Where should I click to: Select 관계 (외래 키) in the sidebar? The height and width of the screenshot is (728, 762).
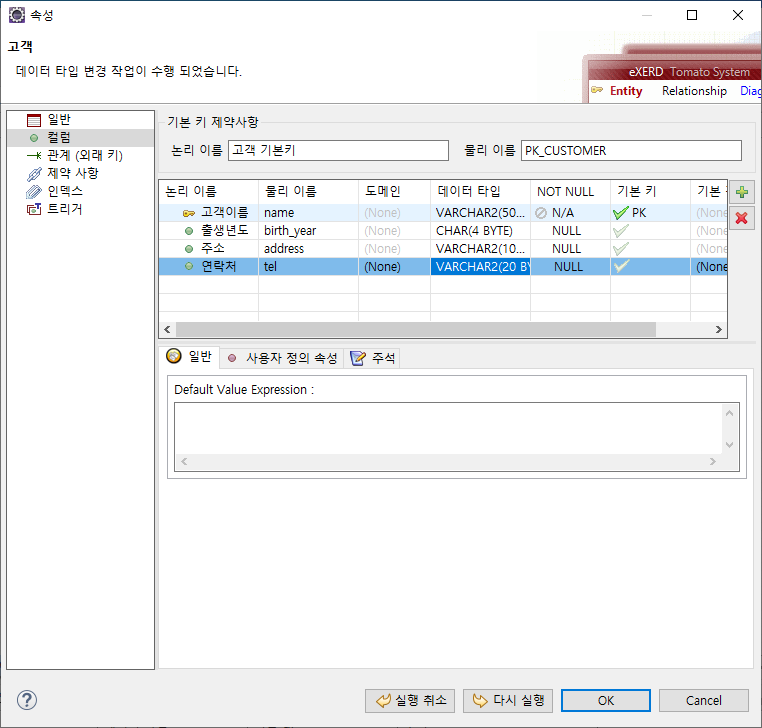tap(85, 156)
